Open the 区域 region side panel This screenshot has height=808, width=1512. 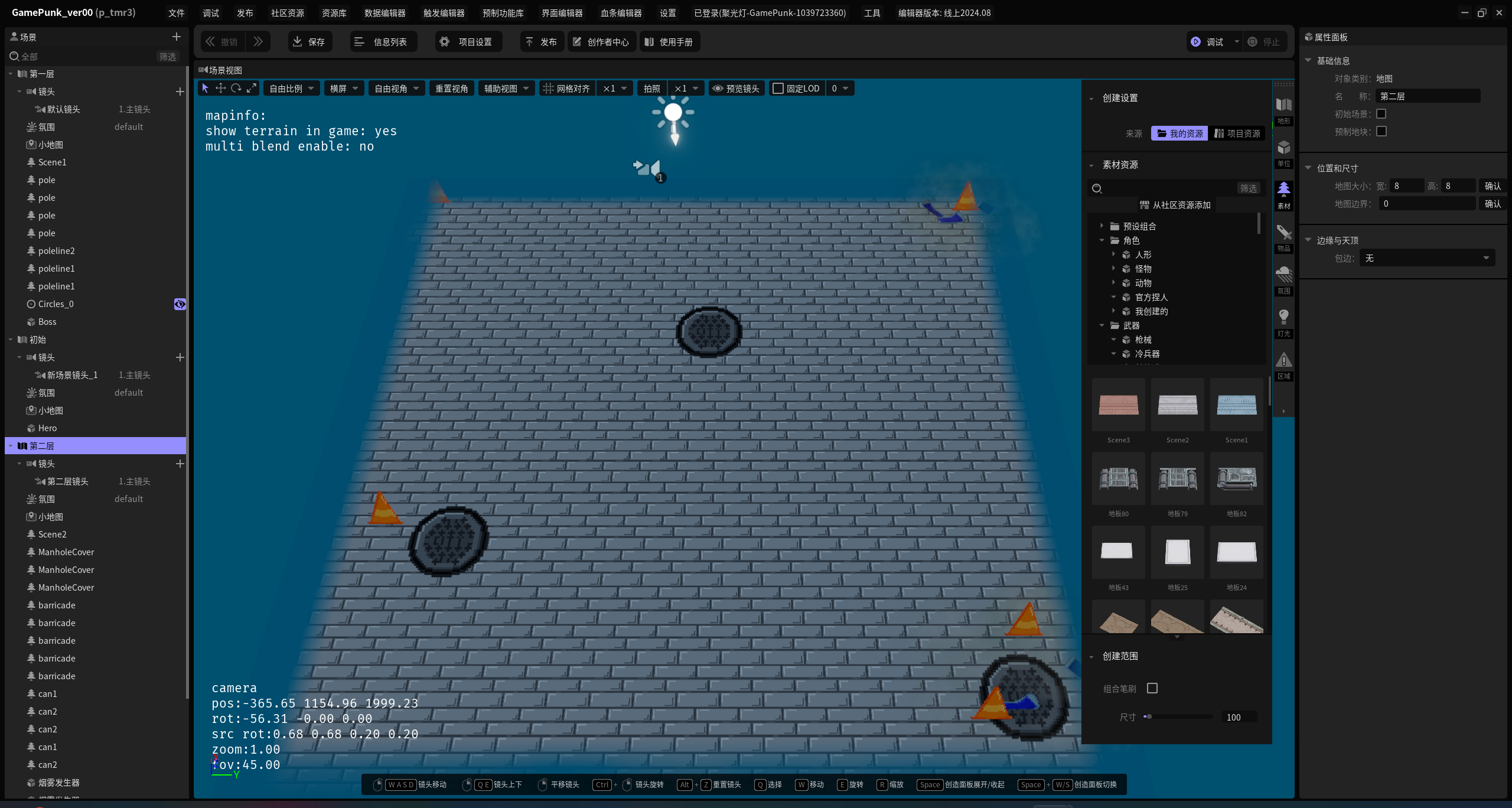(1283, 365)
